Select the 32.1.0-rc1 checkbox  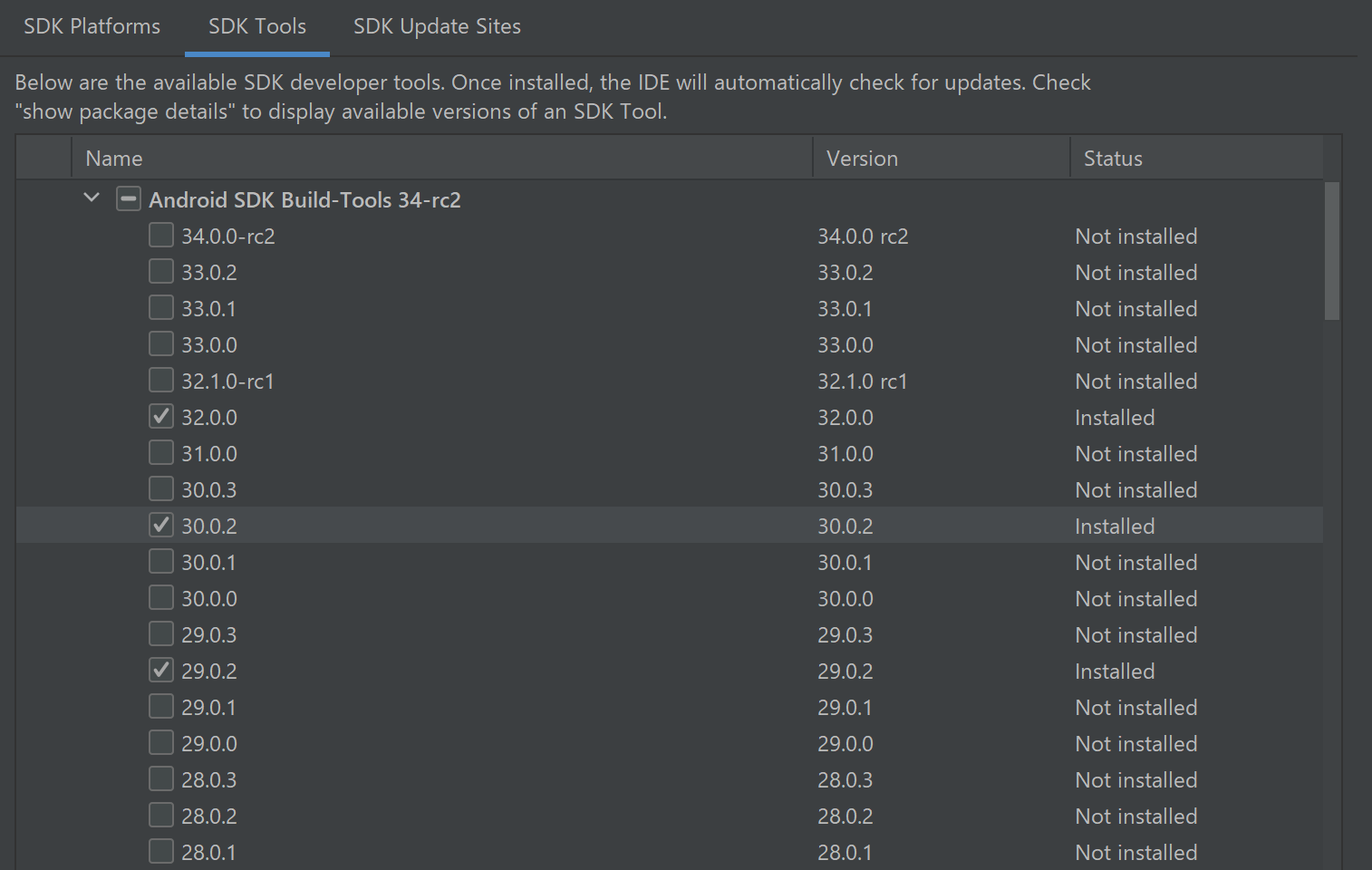161,381
